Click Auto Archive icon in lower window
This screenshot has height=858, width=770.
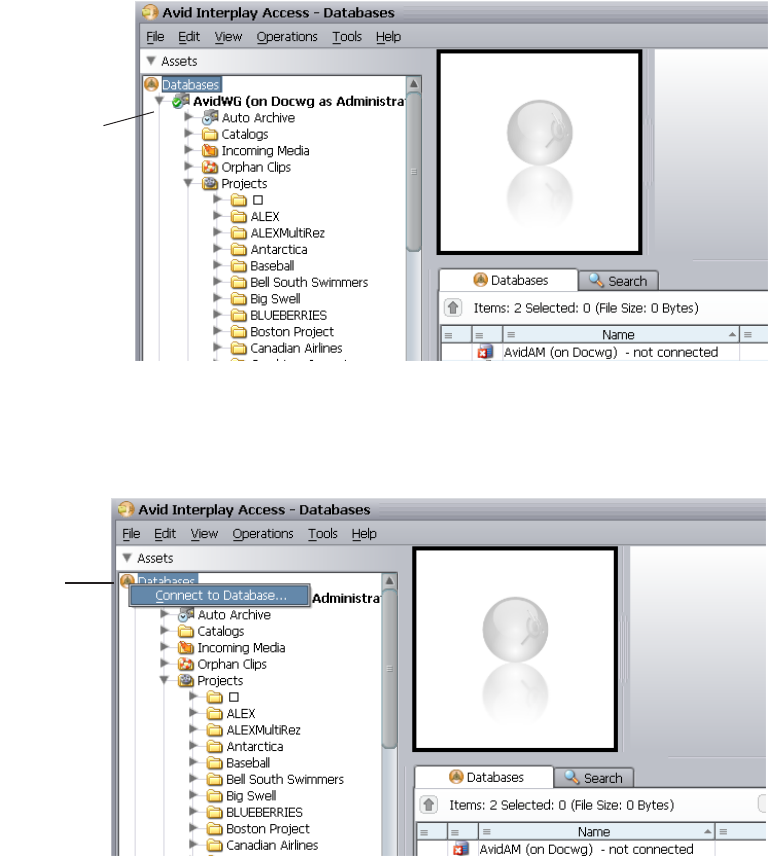(186, 614)
